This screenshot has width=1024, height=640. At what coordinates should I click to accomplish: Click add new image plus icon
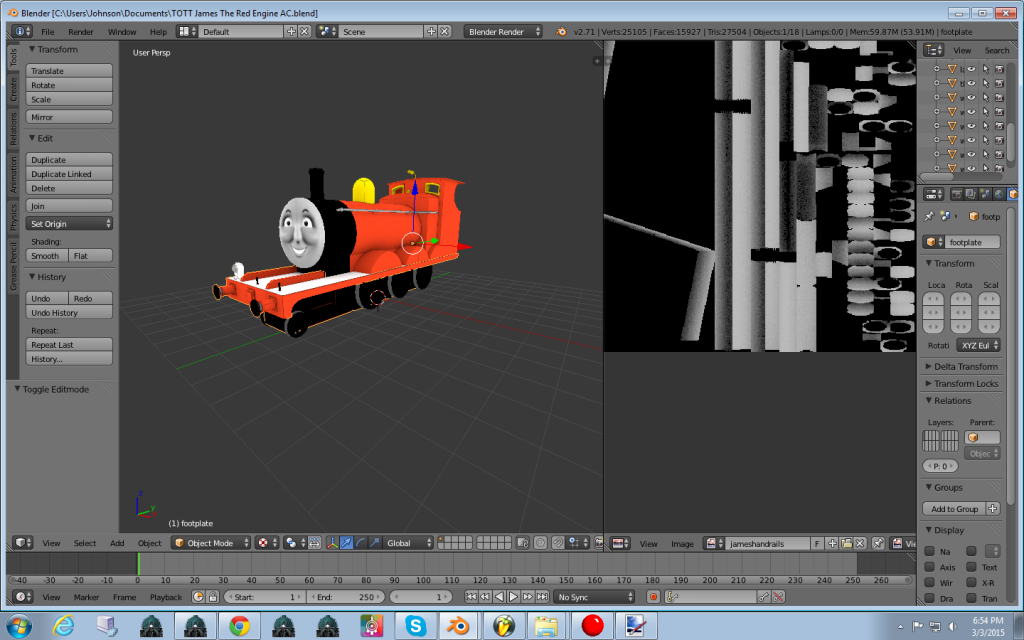(832, 543)
